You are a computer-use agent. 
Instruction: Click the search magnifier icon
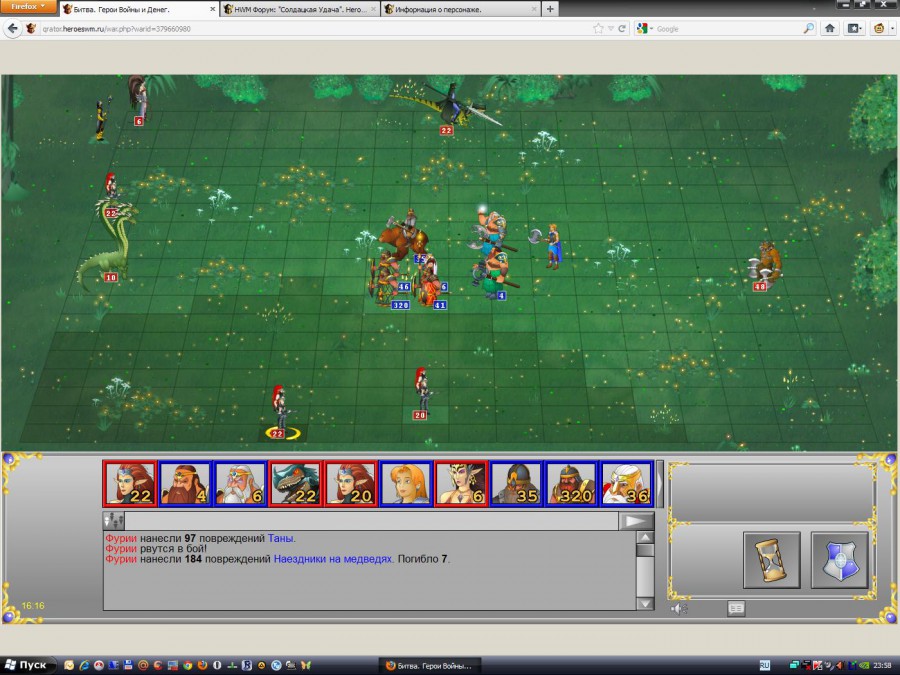[x=809, y=29]
